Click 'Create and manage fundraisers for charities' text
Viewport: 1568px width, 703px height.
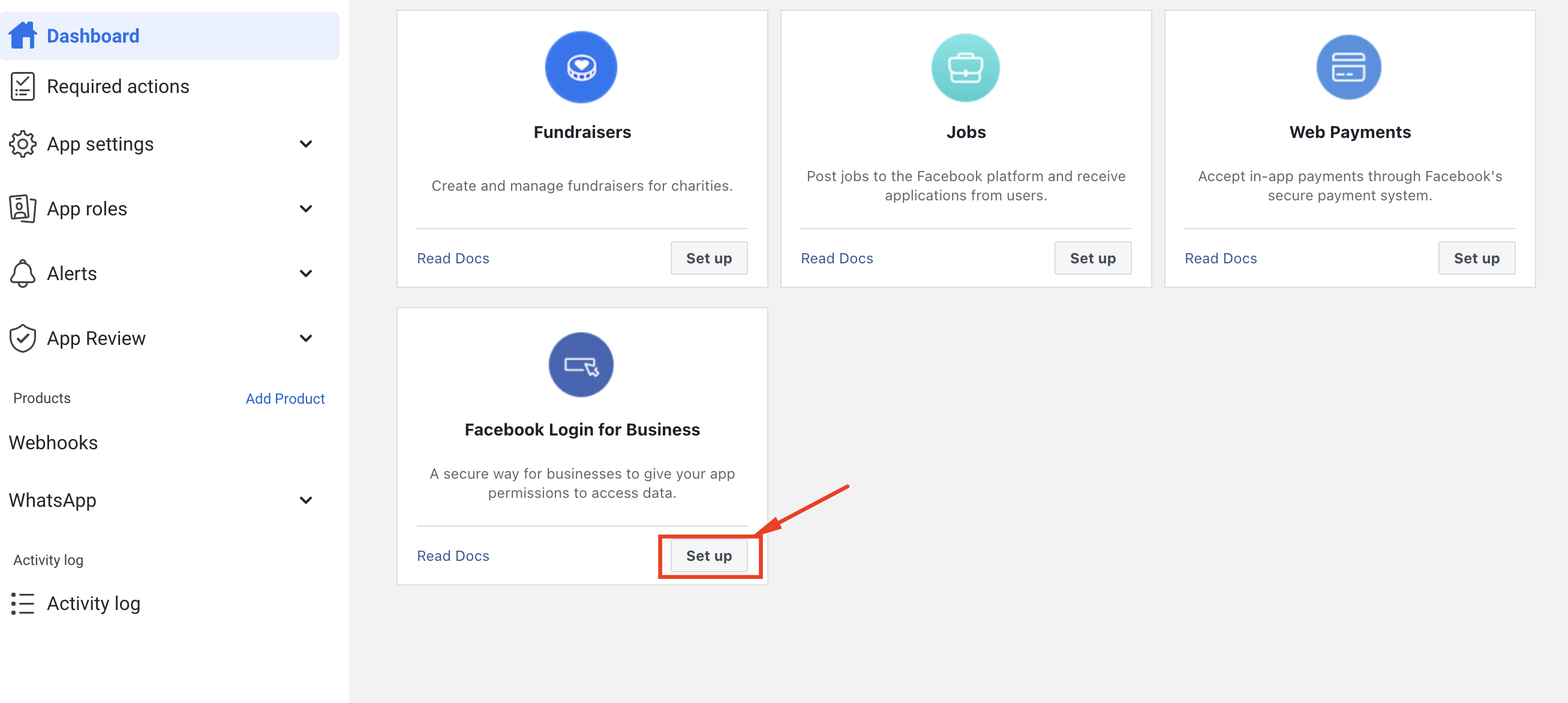pos(582,185)
